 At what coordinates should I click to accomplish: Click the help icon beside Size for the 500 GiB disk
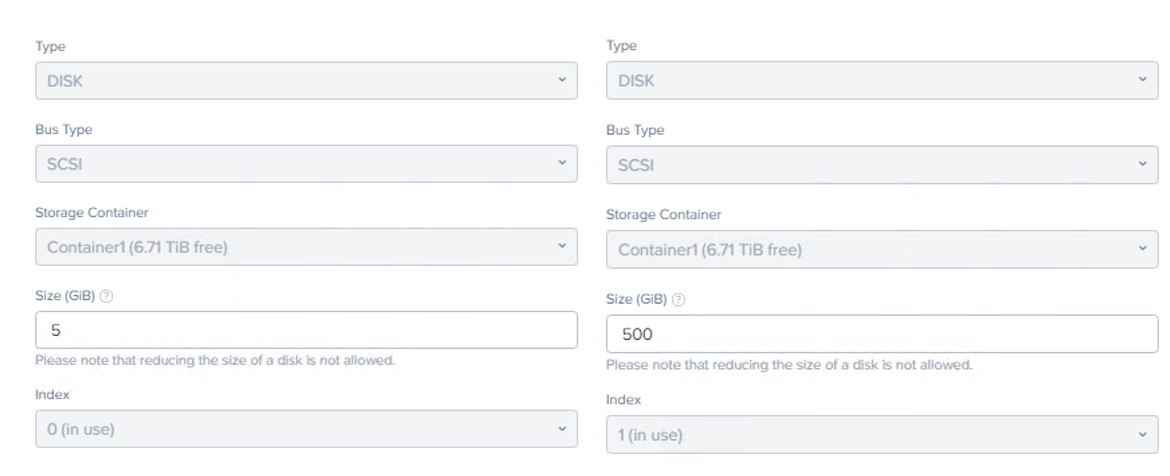click(x=679, y=300)
